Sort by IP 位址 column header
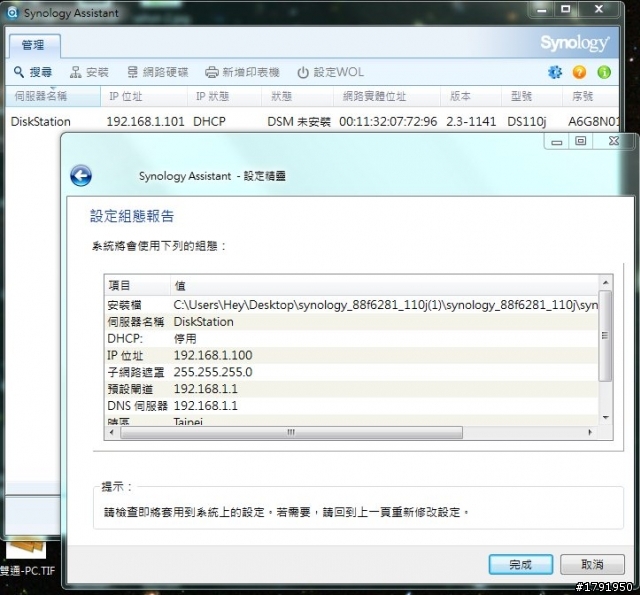Screen dimensions: 640x595 (144, 96)
